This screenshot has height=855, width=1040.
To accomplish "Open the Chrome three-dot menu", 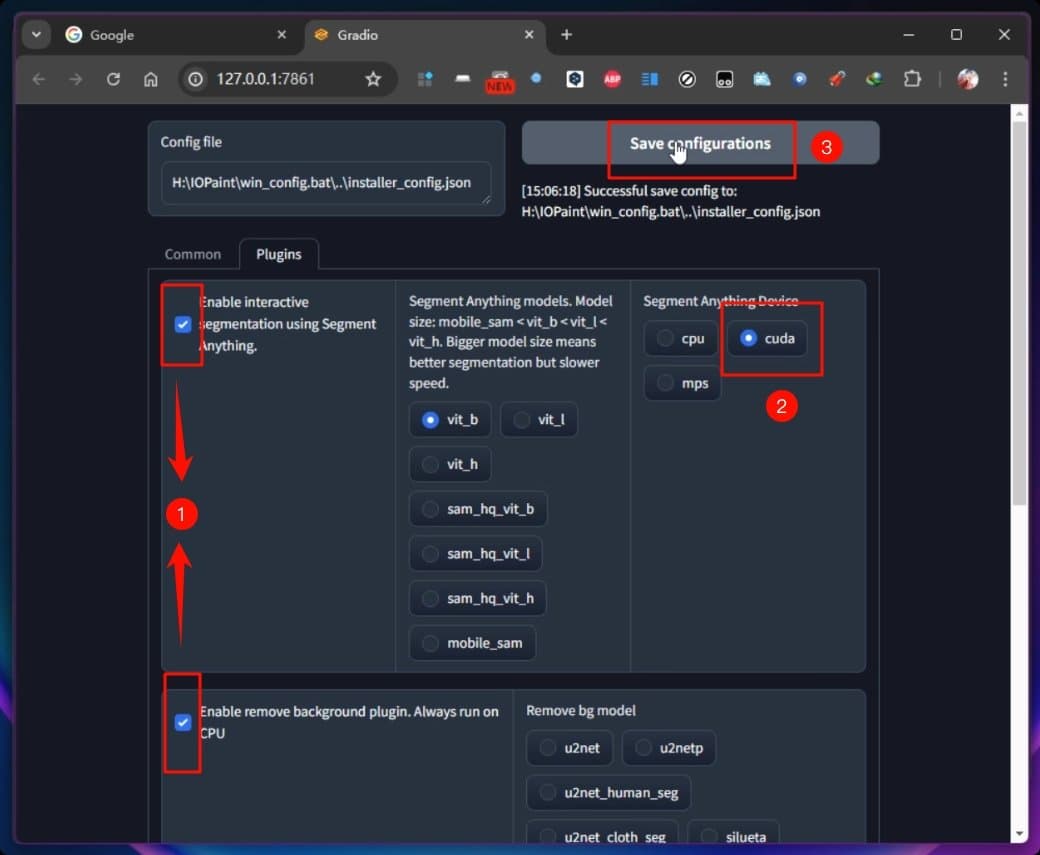I will click(1005, 79).
